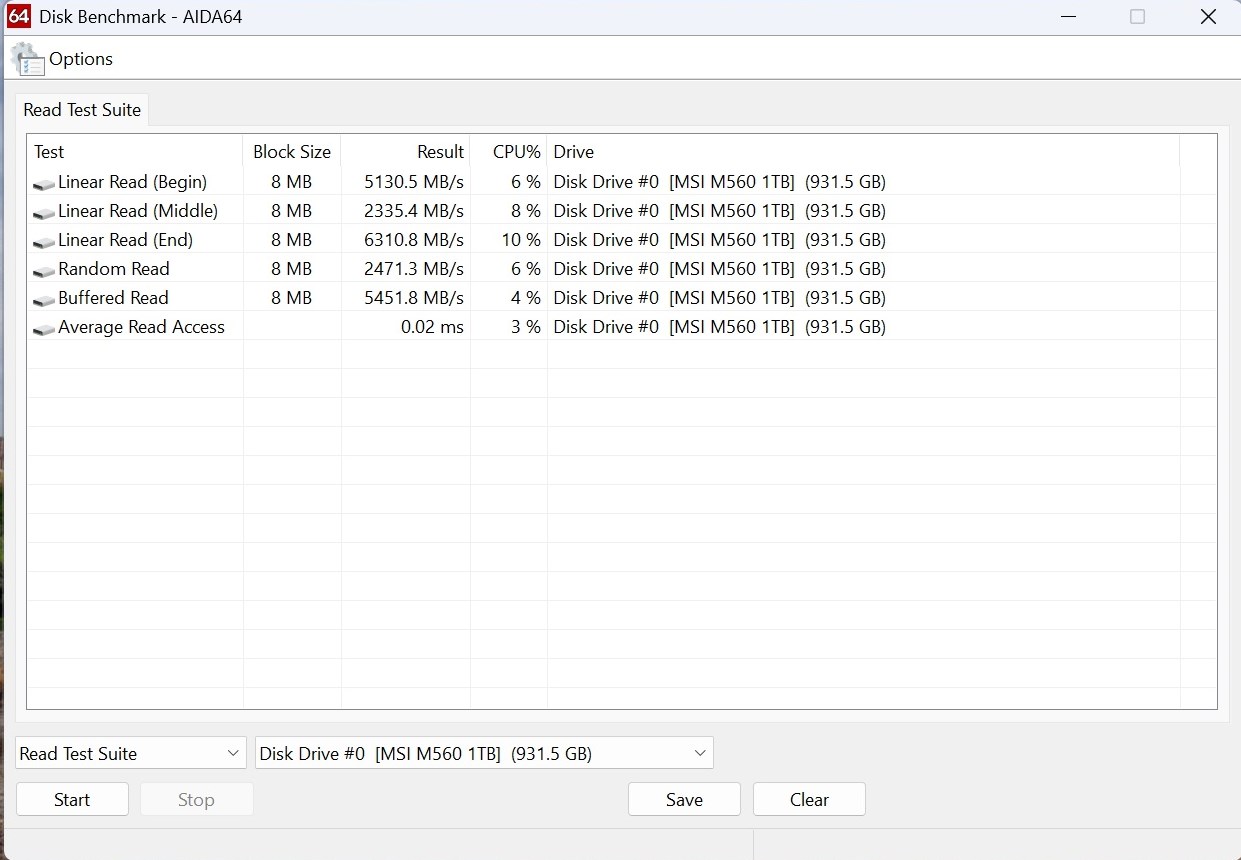Click the drive icon beside Buffered Read
The image size is (1241, 860).
pyautogui.click(x=44, y=300)
